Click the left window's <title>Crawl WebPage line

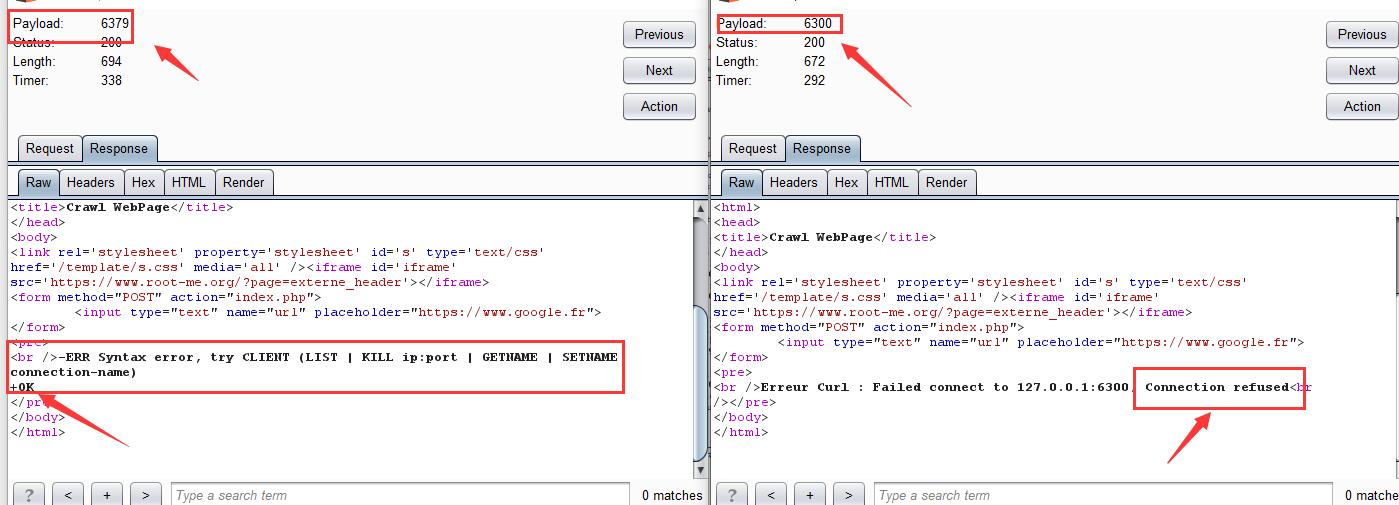(121, 207)
